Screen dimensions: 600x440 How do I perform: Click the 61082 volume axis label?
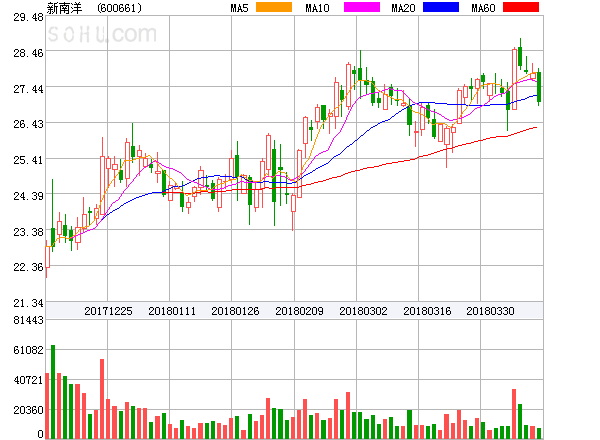pos(28,350)
